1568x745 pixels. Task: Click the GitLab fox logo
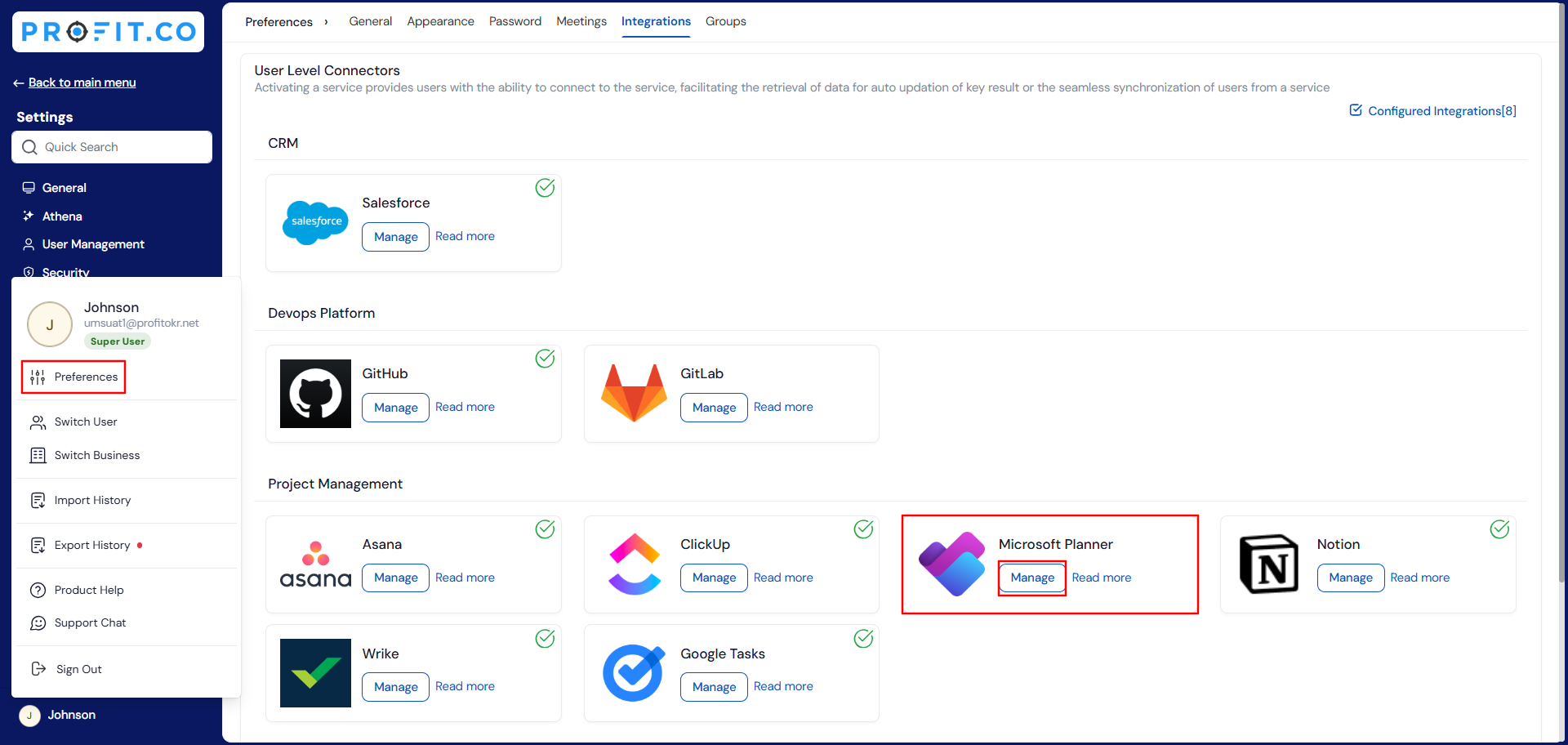click(x=634, y=393)
